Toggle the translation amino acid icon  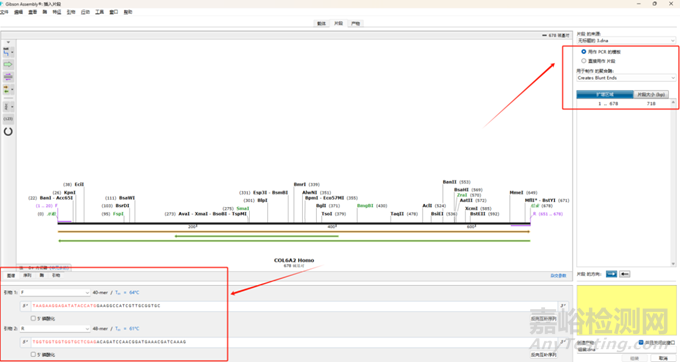[7, 106]
